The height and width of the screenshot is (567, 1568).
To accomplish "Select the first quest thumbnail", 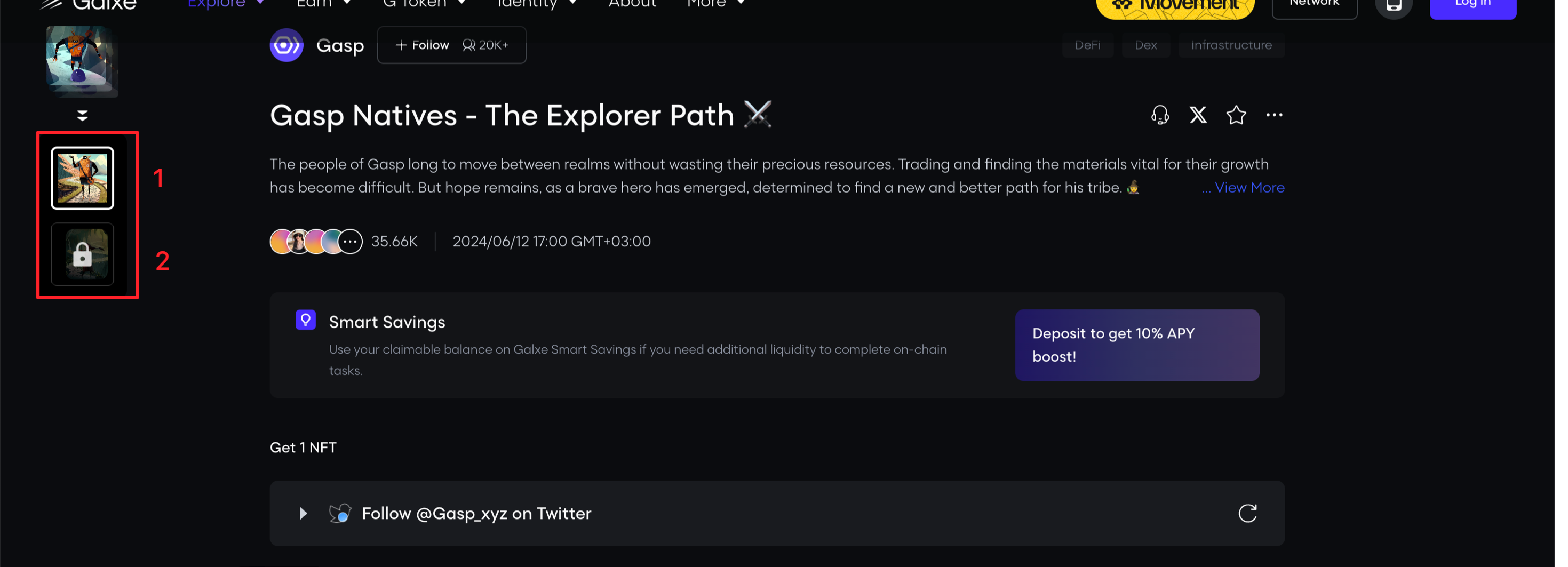I will (82, 178).
